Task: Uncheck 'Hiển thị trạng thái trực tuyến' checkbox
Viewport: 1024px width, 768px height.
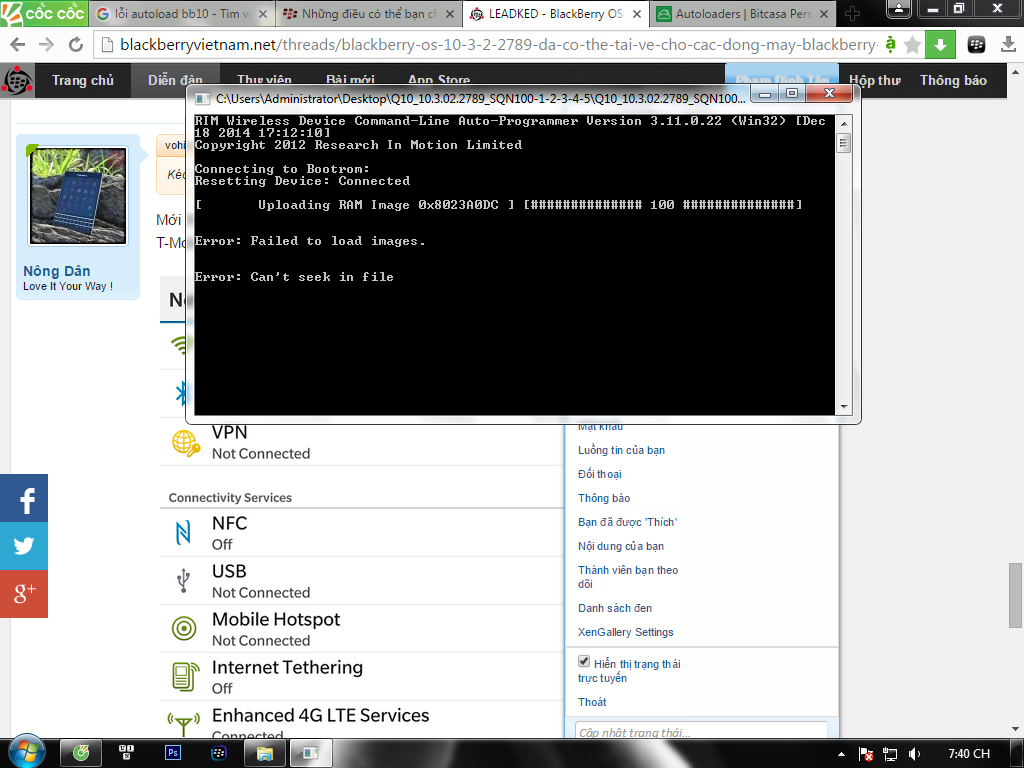Action: pyautogui.click(x=585, y=663)
